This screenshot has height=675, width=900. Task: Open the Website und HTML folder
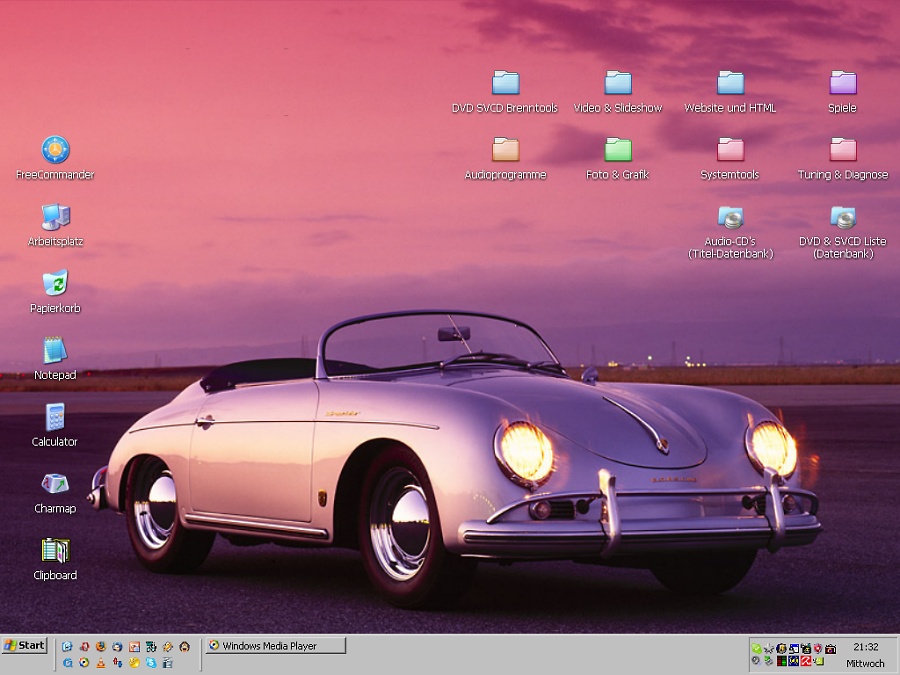[730, 92]
